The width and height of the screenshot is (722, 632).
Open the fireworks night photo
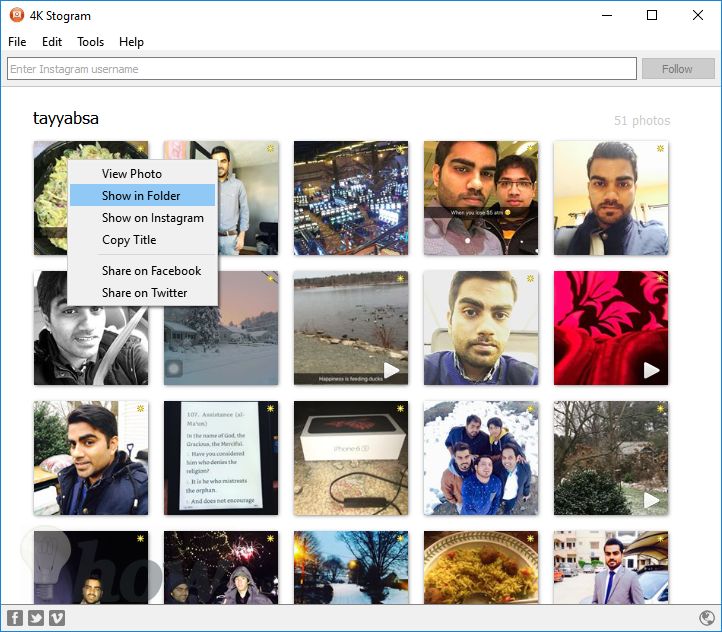pyautogui.click(x=221, y=568)
